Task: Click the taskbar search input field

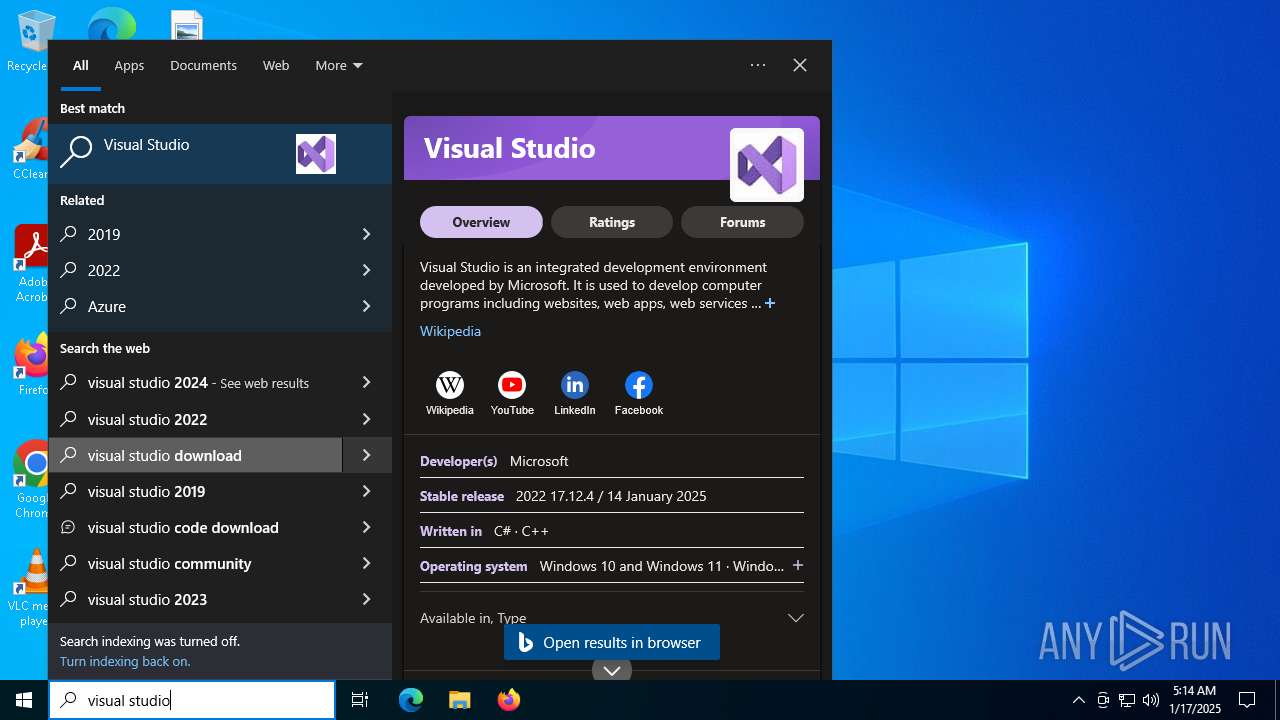Action: coord(192,700)
